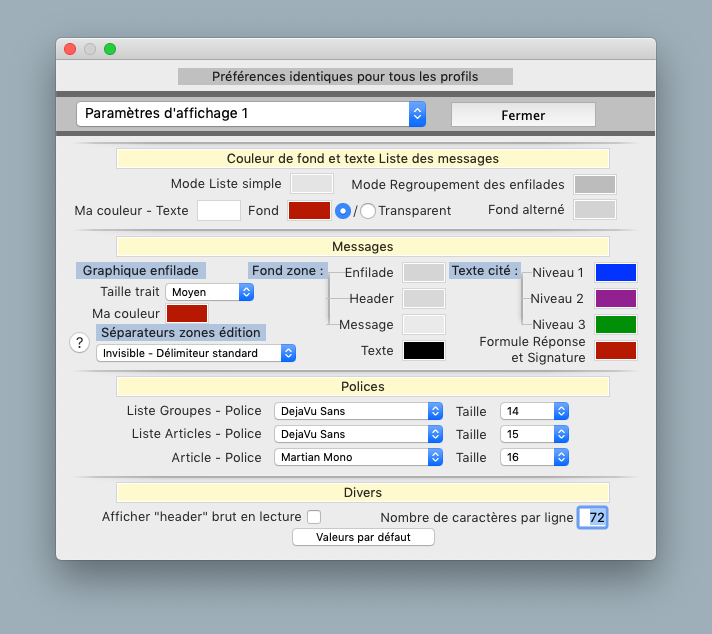Open the Taille trait Moyen dropdown
This screenshot has width=712, height=634.
pyautogui.click(x=210, y=292)
